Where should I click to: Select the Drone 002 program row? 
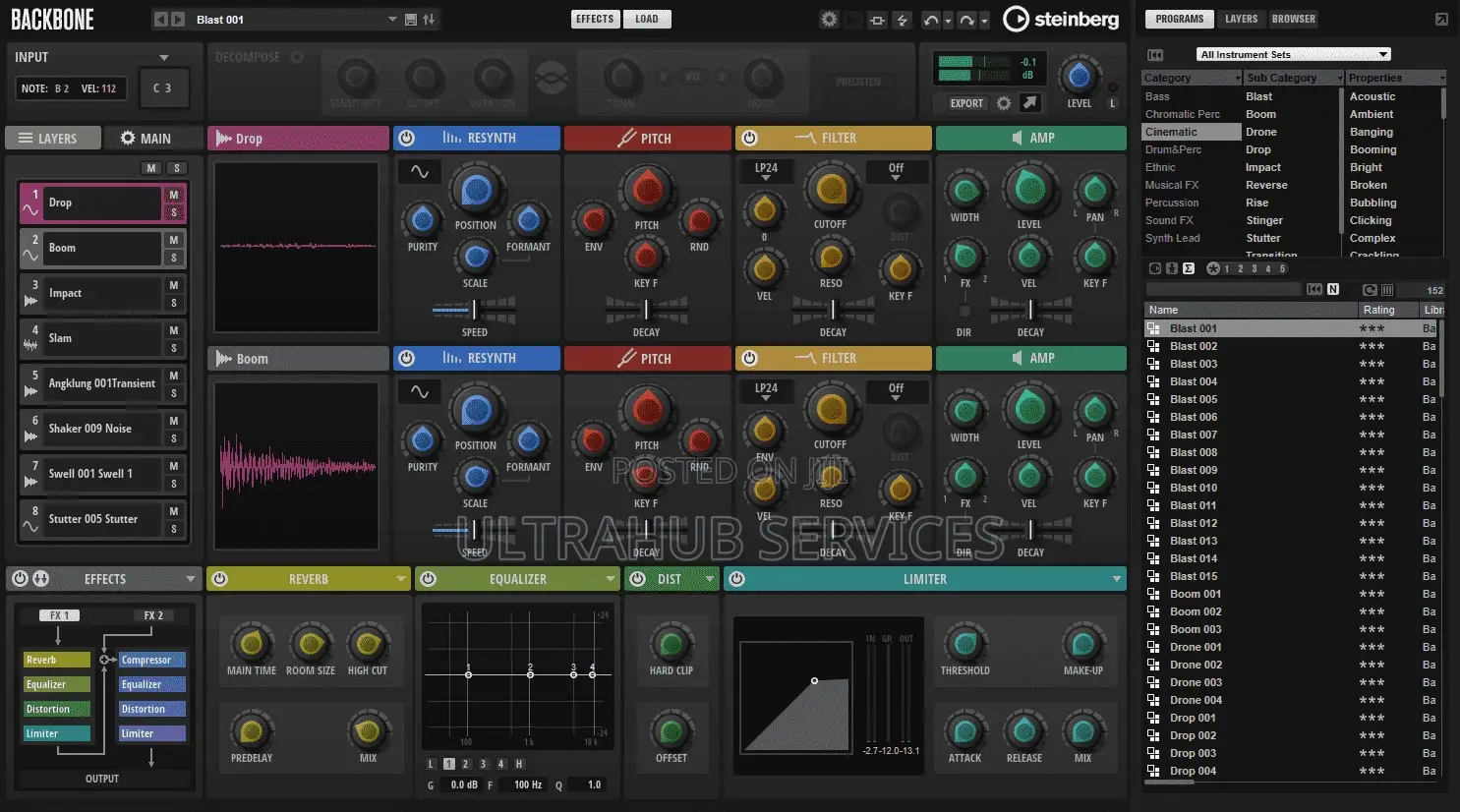1292,665
